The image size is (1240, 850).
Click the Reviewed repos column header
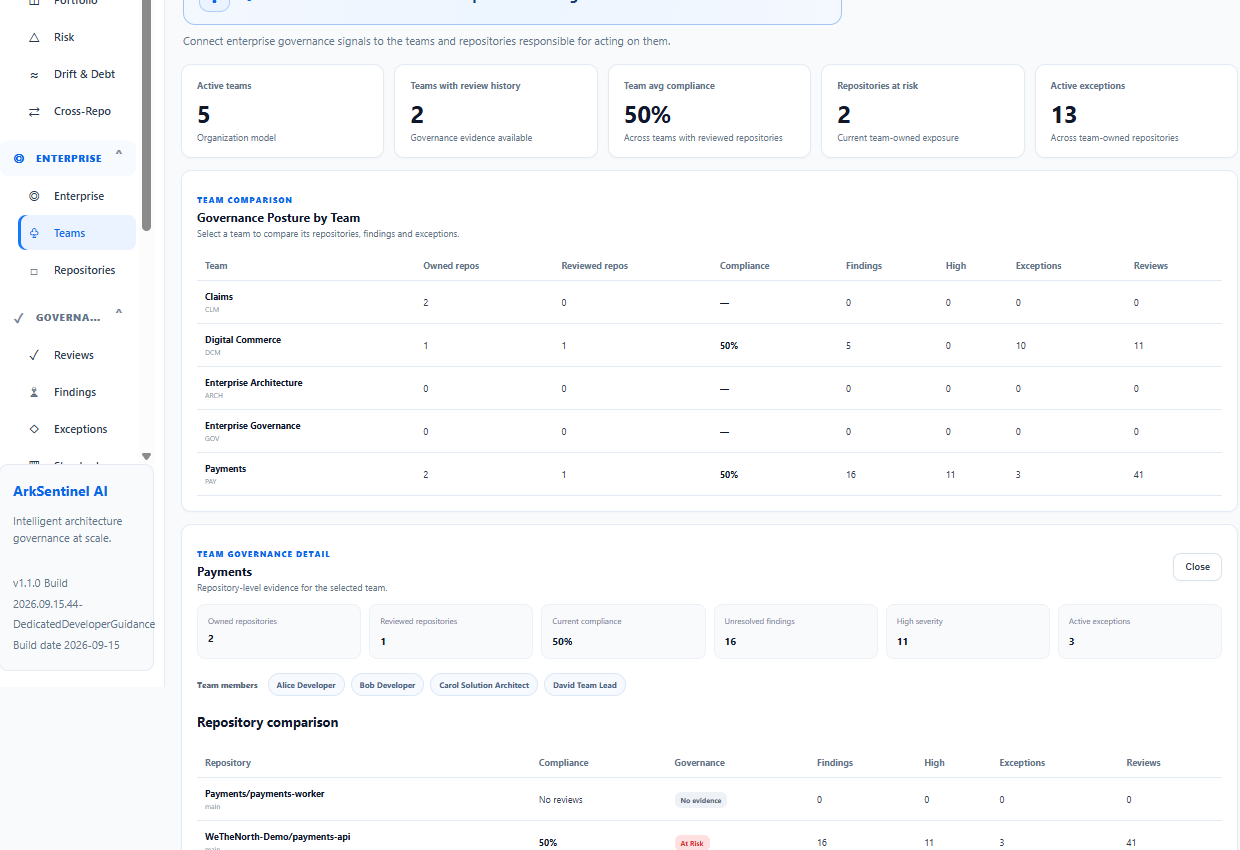point(595,266)
